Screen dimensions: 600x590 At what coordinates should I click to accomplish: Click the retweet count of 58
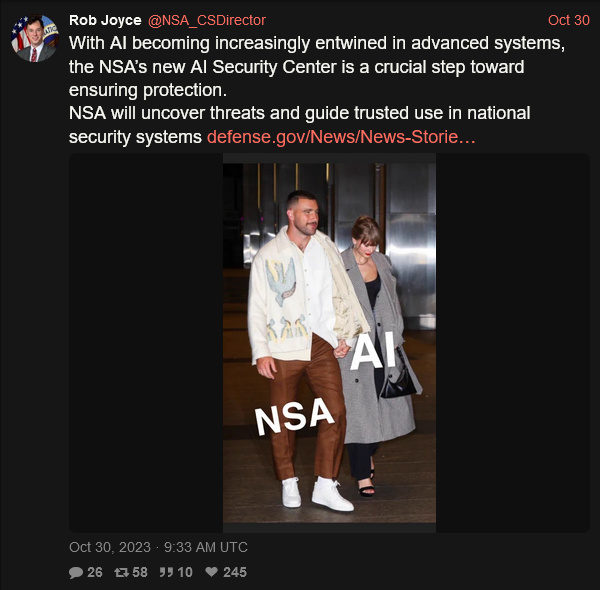(x=140, y=572)
